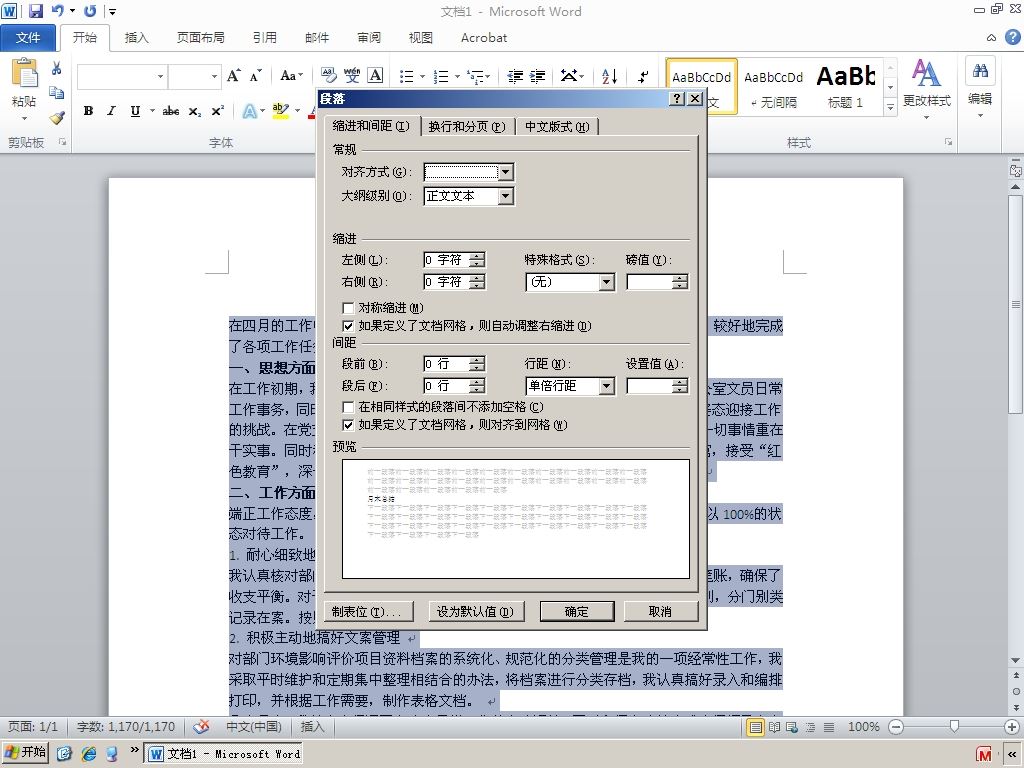Viewport: 1024px width, 768px height.
Task: Click the Text Effects glowing A icon
Action: 249,111
